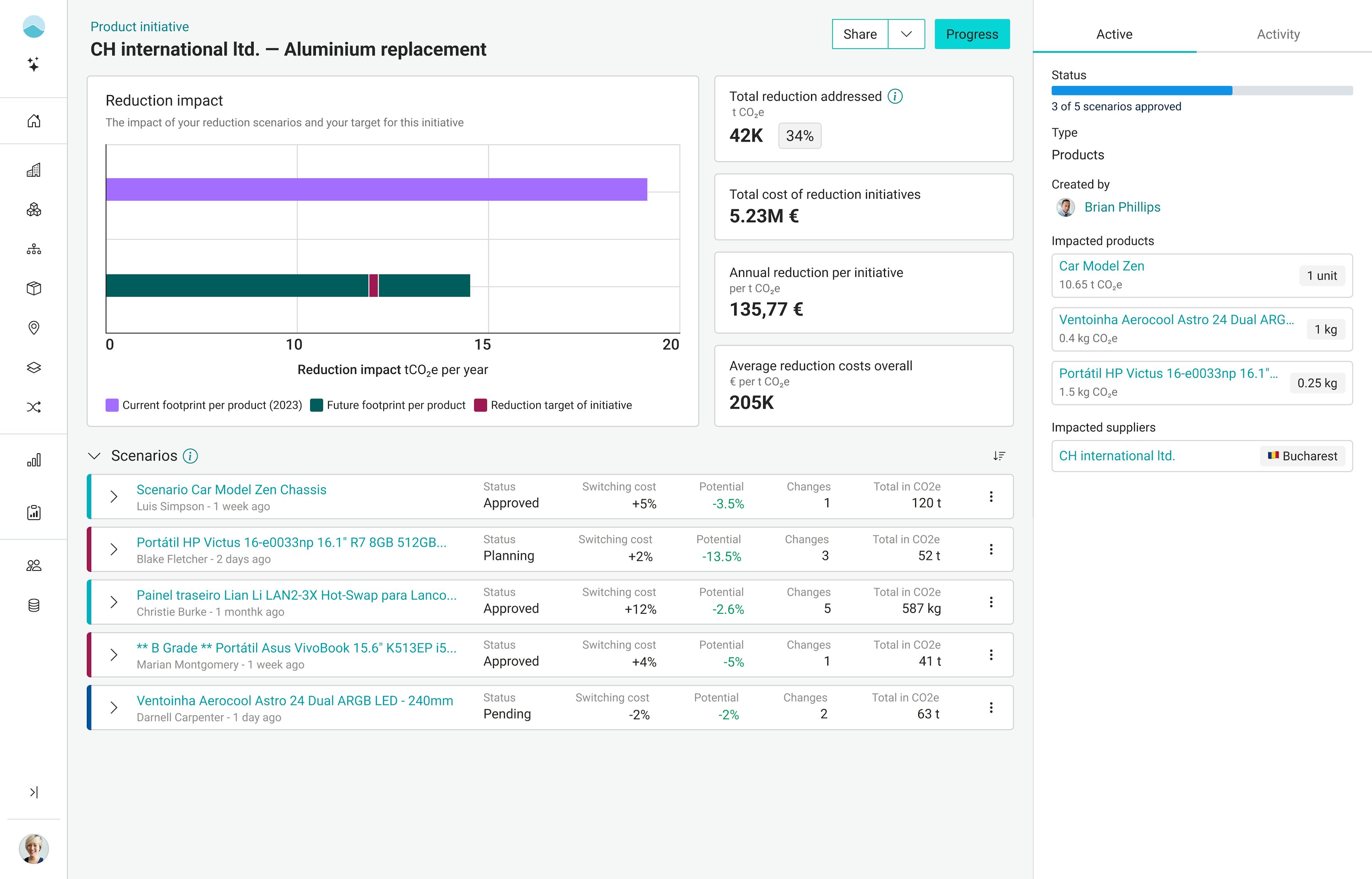Expand the sidebar with the collapse arrow
Image resolution: width=1372 pixels, height=879 pixels.
34,792
